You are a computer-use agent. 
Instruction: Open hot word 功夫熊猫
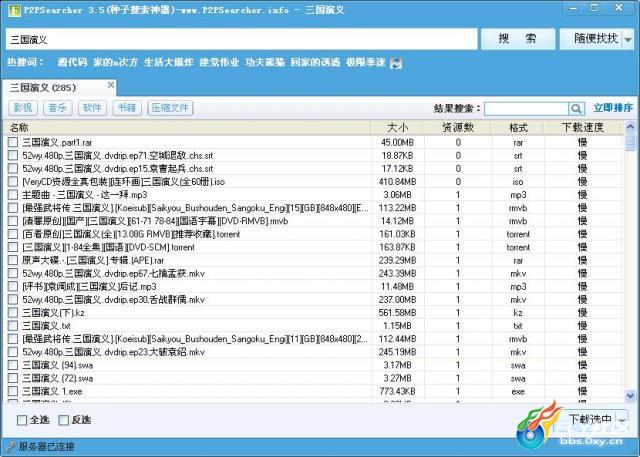265,62
